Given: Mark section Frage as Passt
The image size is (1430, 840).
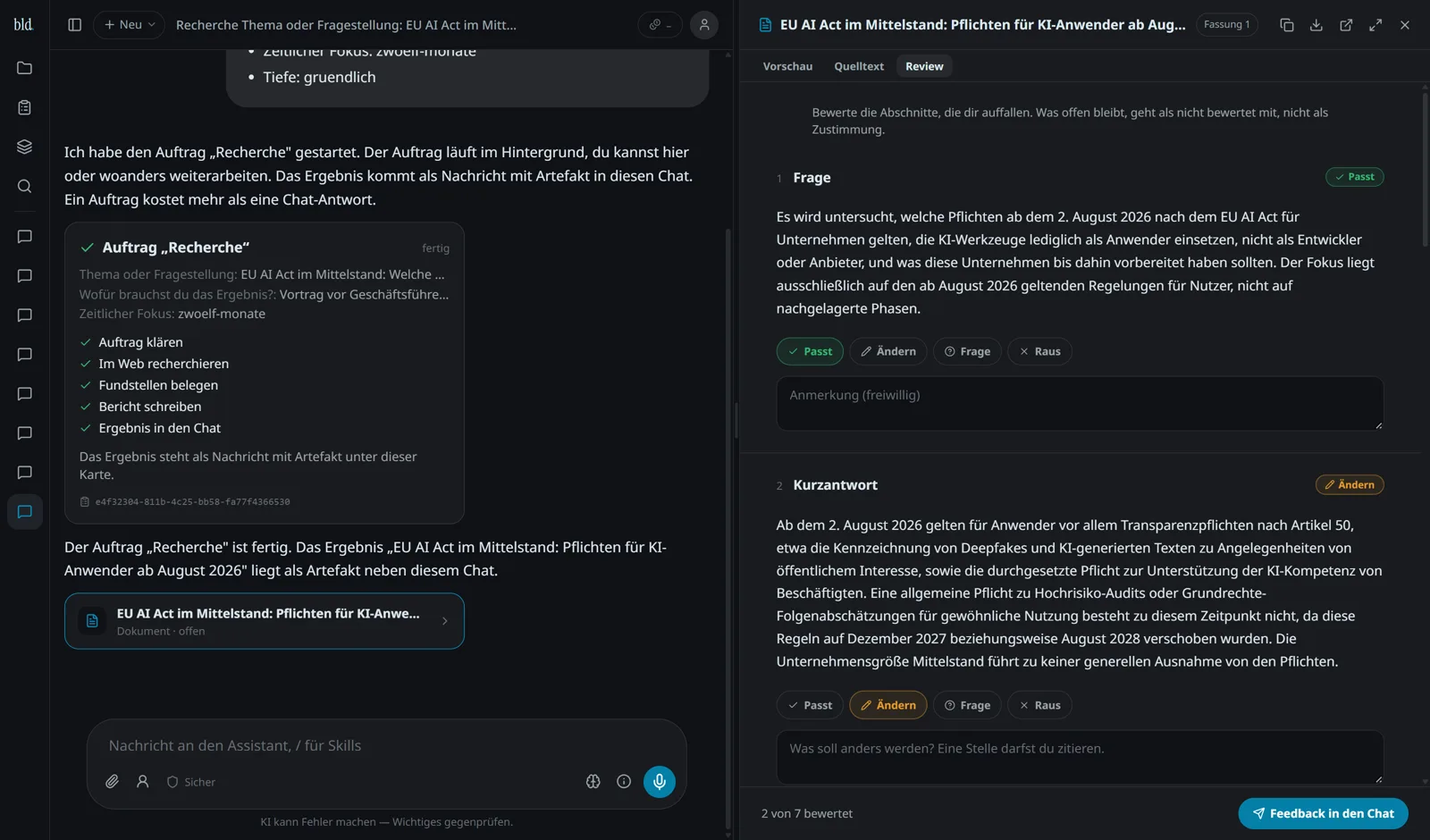Looking at the screenshot, I should (x=810, y=351).
